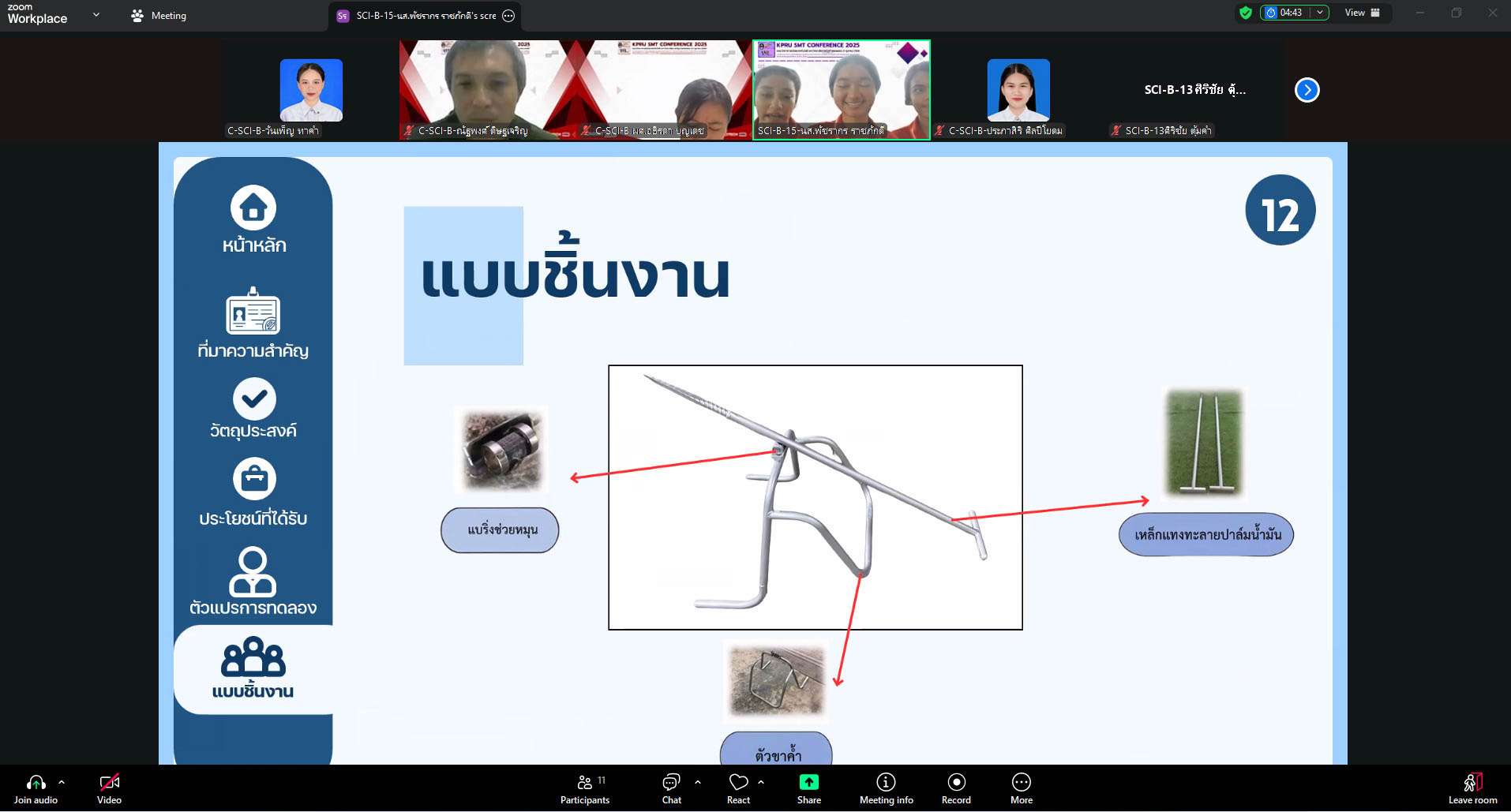This screenshot has width=1511, height=812.
Task: Open screen-share options ellipsis in the title tab
Action: pos(509,16)
